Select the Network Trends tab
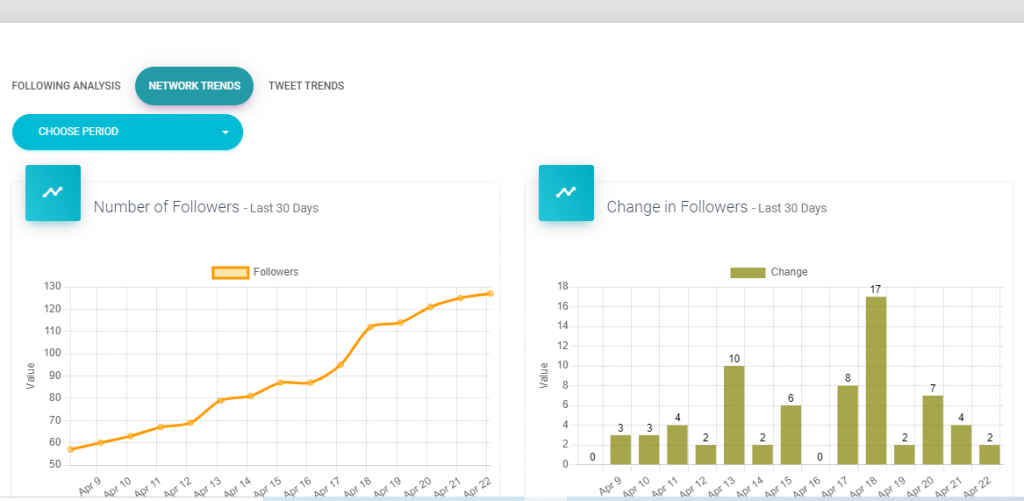 tap(194, 86)
